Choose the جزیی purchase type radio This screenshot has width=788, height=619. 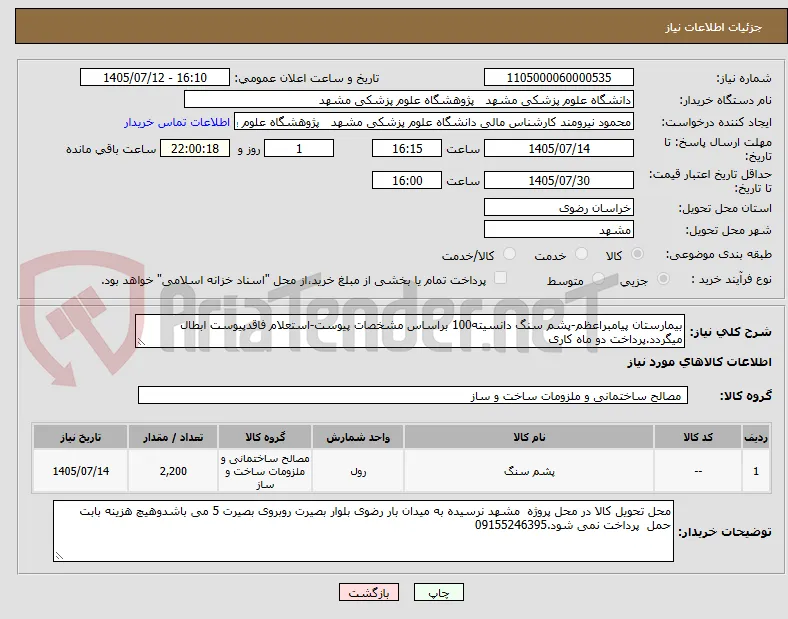(663, 278)
